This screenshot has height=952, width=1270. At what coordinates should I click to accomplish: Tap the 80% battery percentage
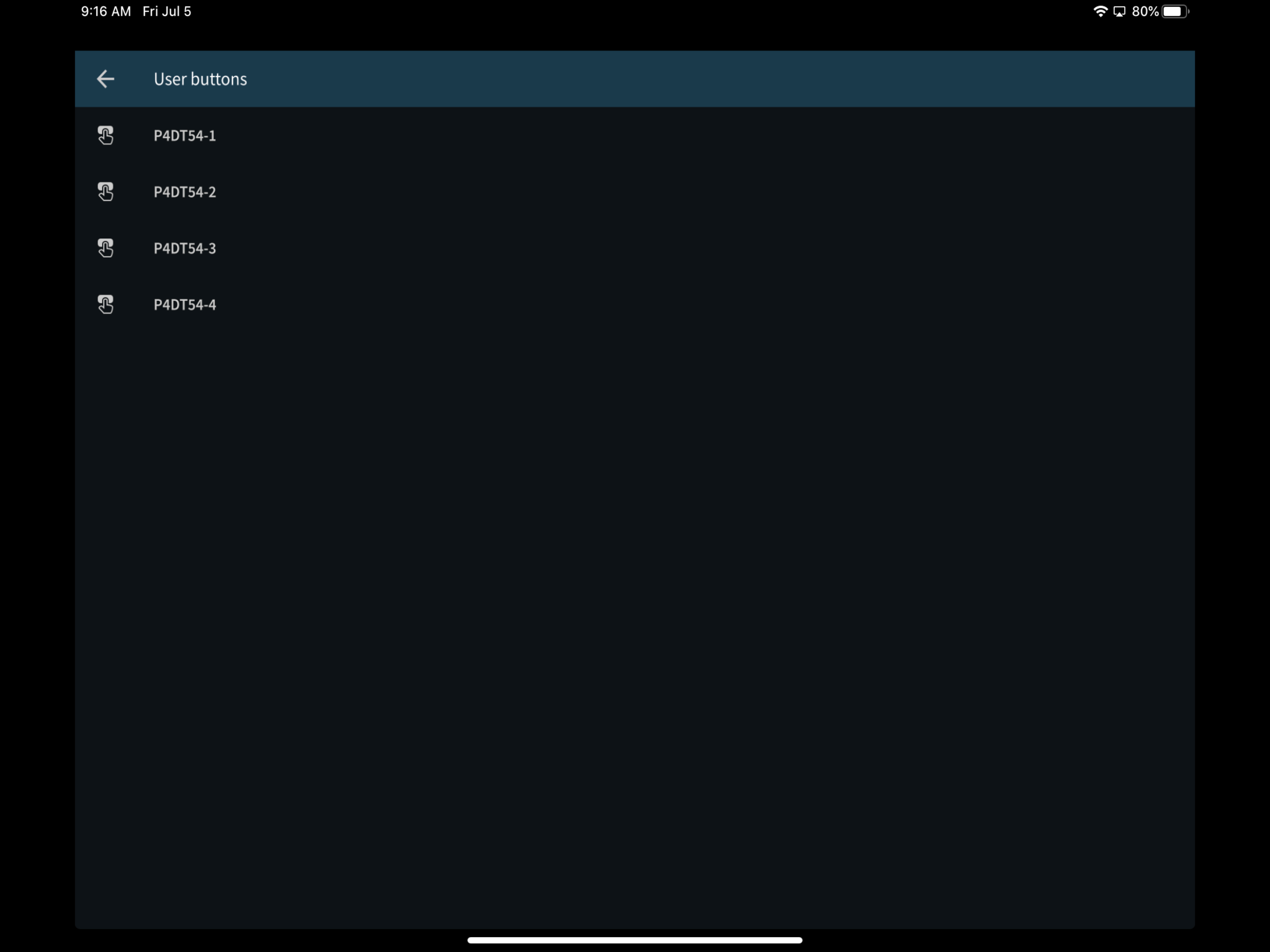1145,12
